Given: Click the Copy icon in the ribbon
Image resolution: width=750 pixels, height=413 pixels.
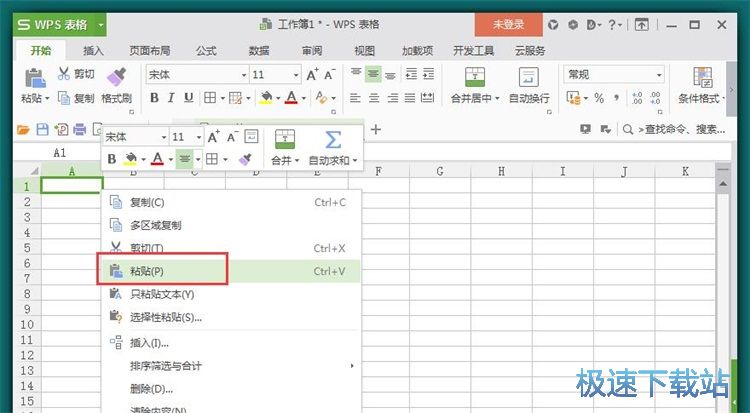Looking at the screenshot, I should 64,98.
